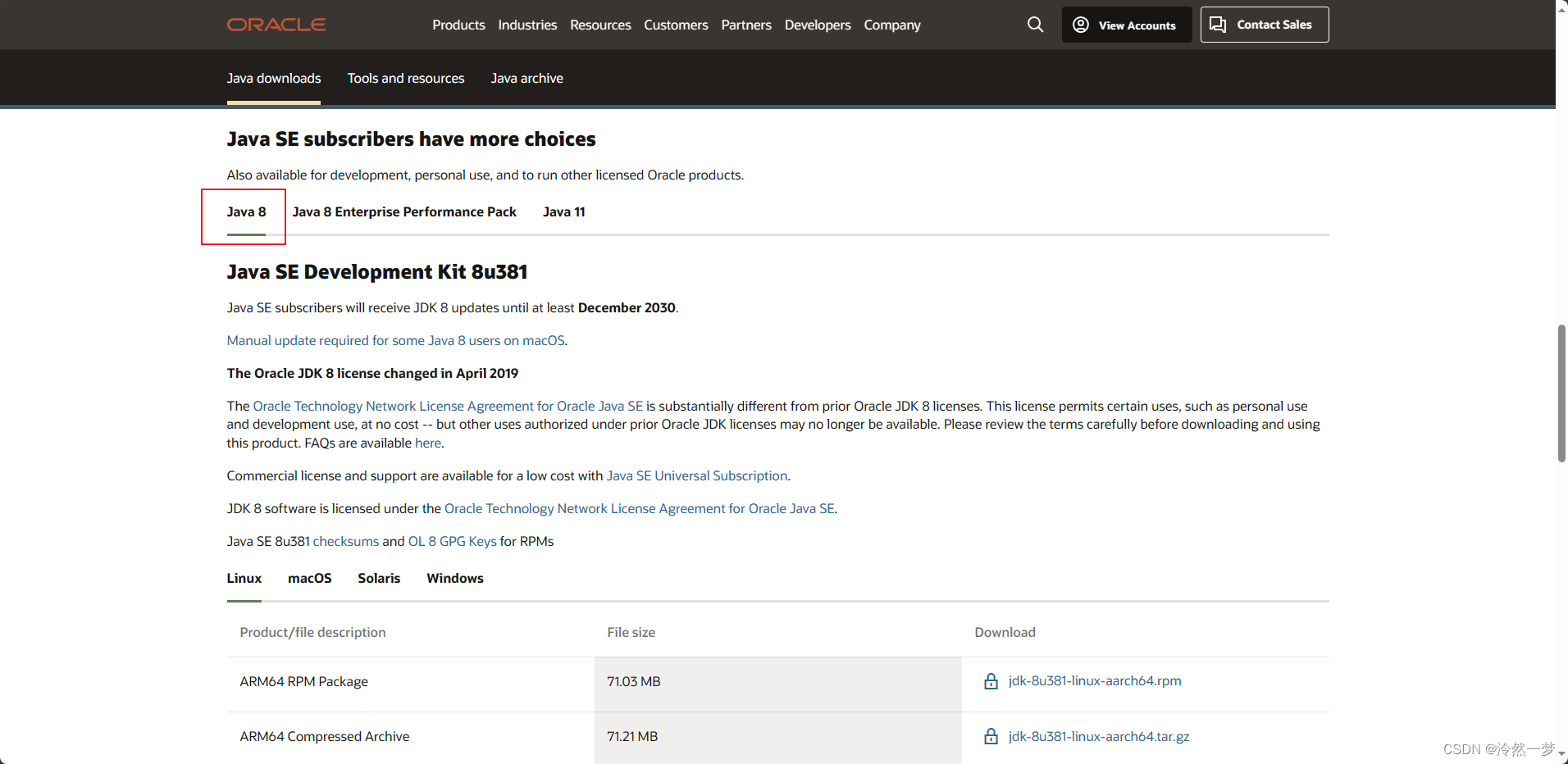Open the Developers menu

click(x=818, y=25)
